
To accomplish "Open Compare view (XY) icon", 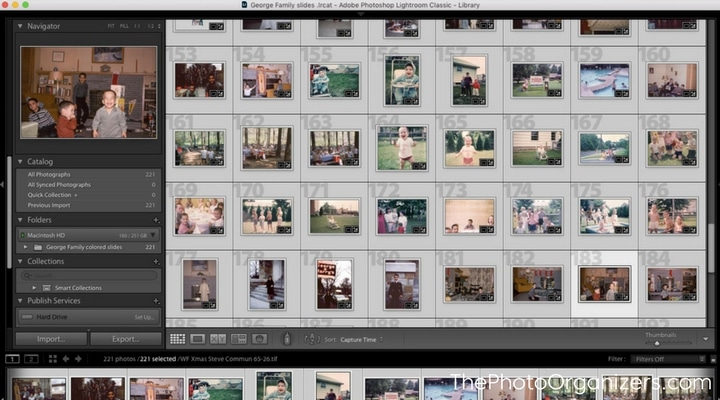I will [x=218, y=339].
